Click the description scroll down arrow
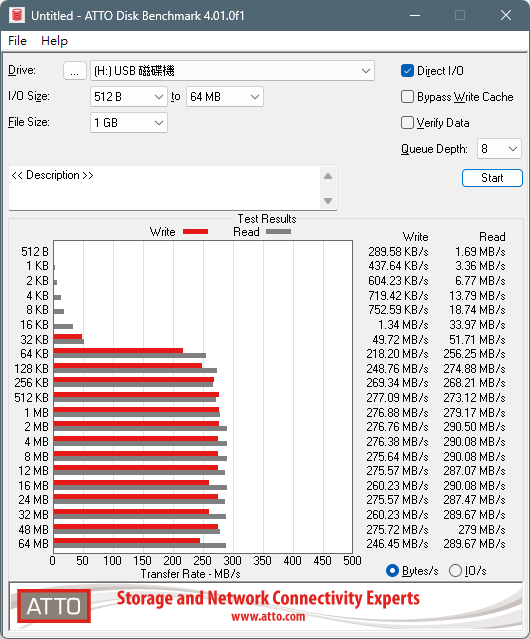This screenshot has width=530, height=639. click(328, 201)
